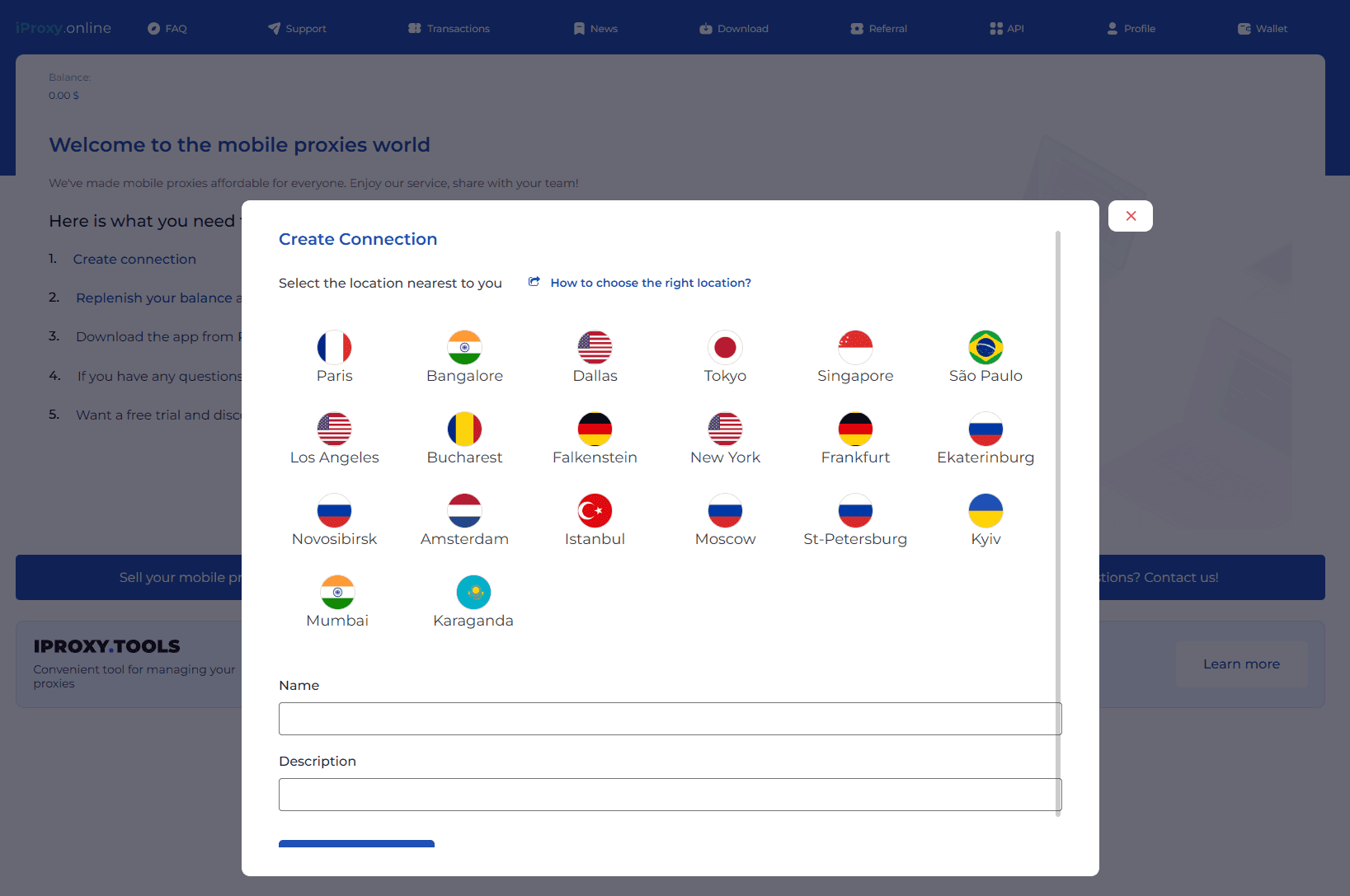
Task: Open 'How to choose the right location?' link
Action: click(650, 283)
